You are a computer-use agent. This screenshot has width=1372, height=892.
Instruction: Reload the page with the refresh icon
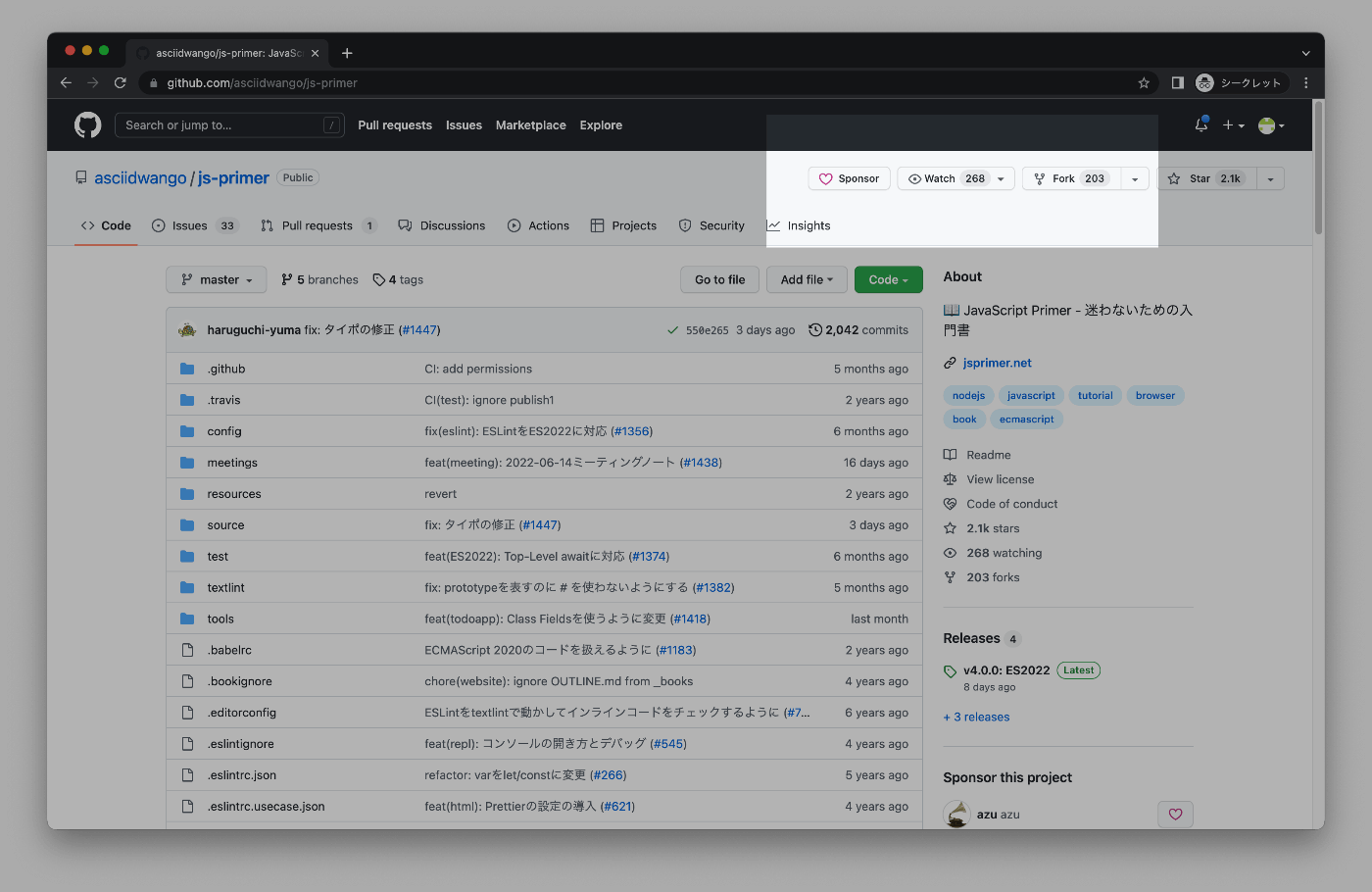tap(121, 83)
